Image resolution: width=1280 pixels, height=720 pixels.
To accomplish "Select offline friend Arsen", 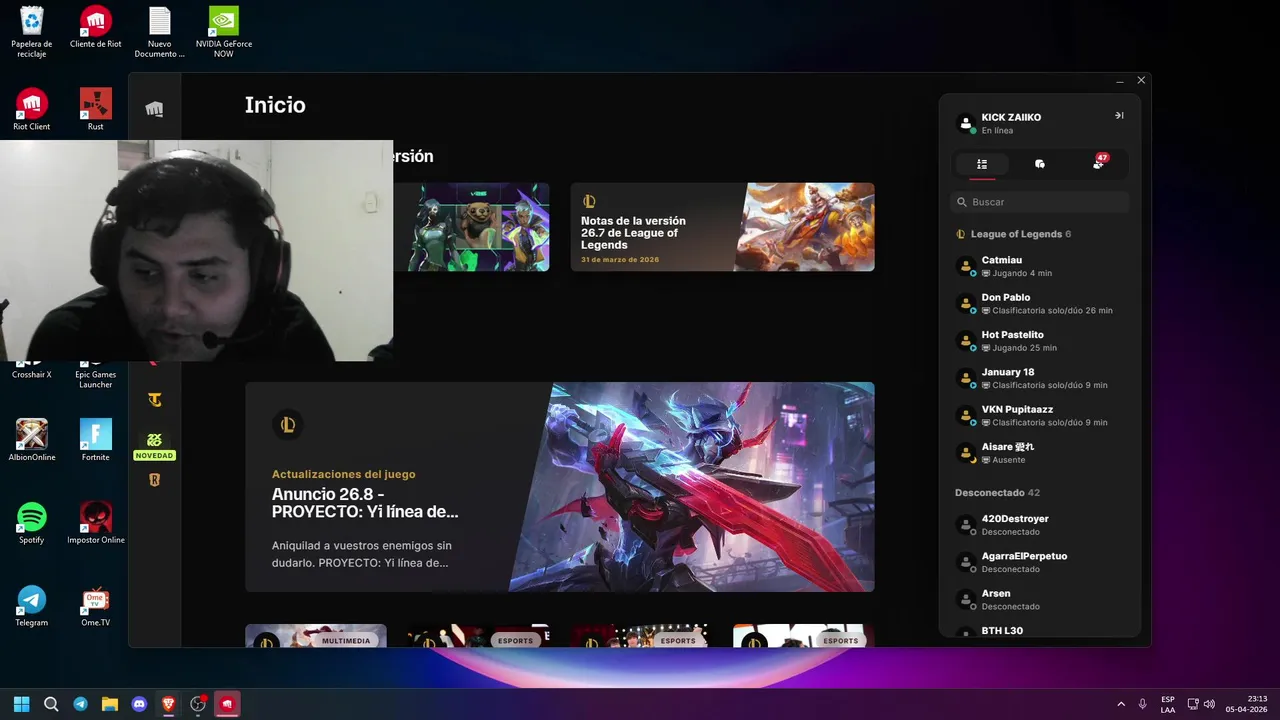I will (x=1040, y=599).
